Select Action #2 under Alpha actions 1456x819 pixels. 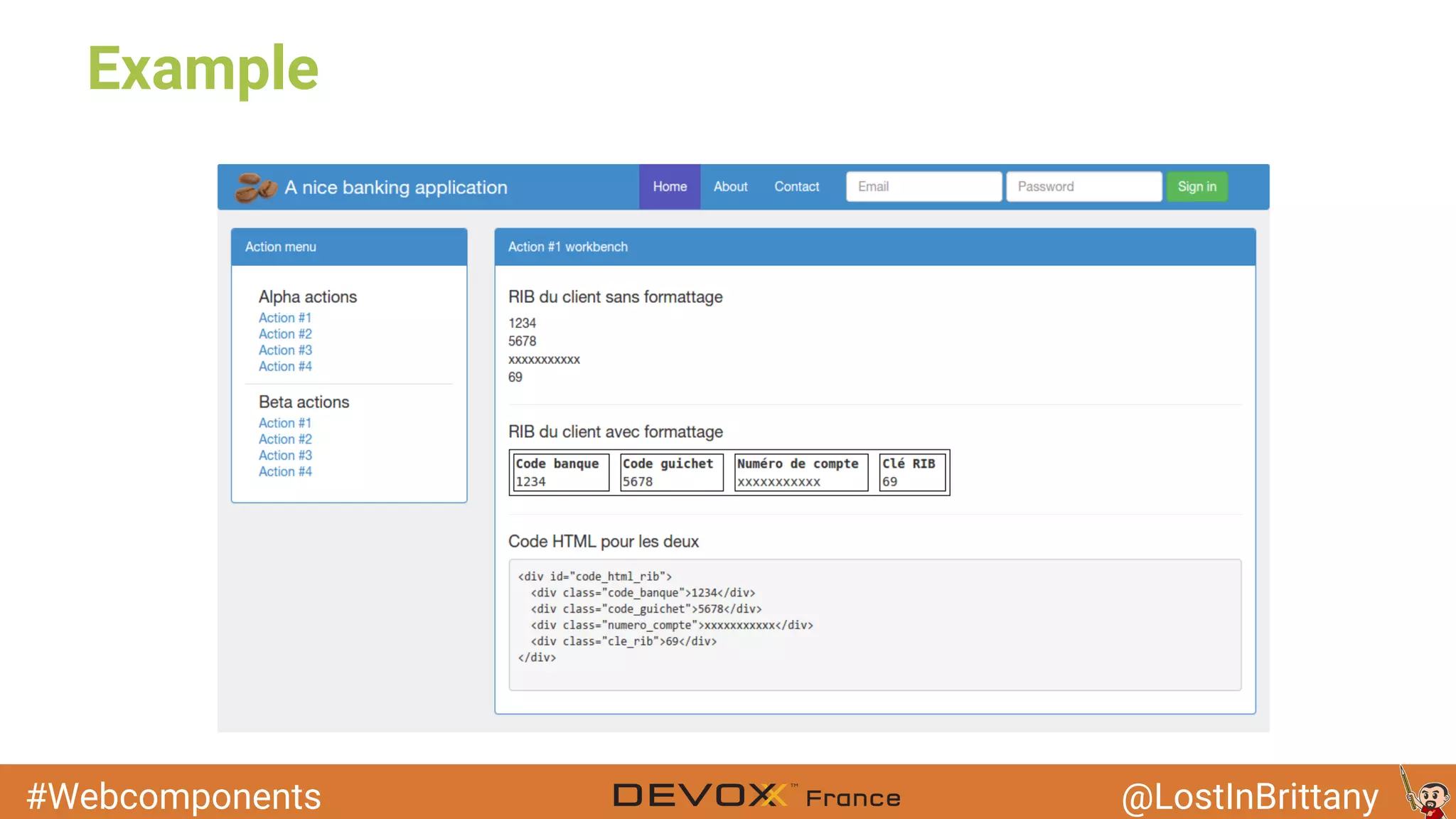coord(284,334)
